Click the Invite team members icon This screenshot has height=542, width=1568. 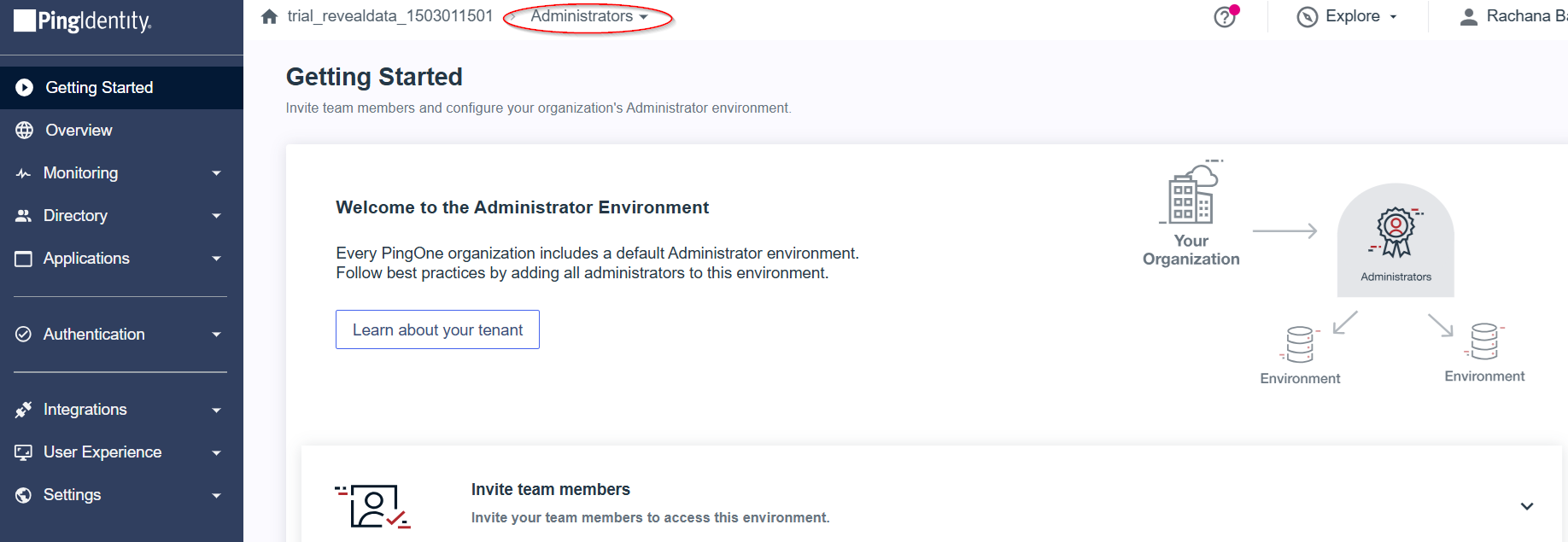click(372, 506)
